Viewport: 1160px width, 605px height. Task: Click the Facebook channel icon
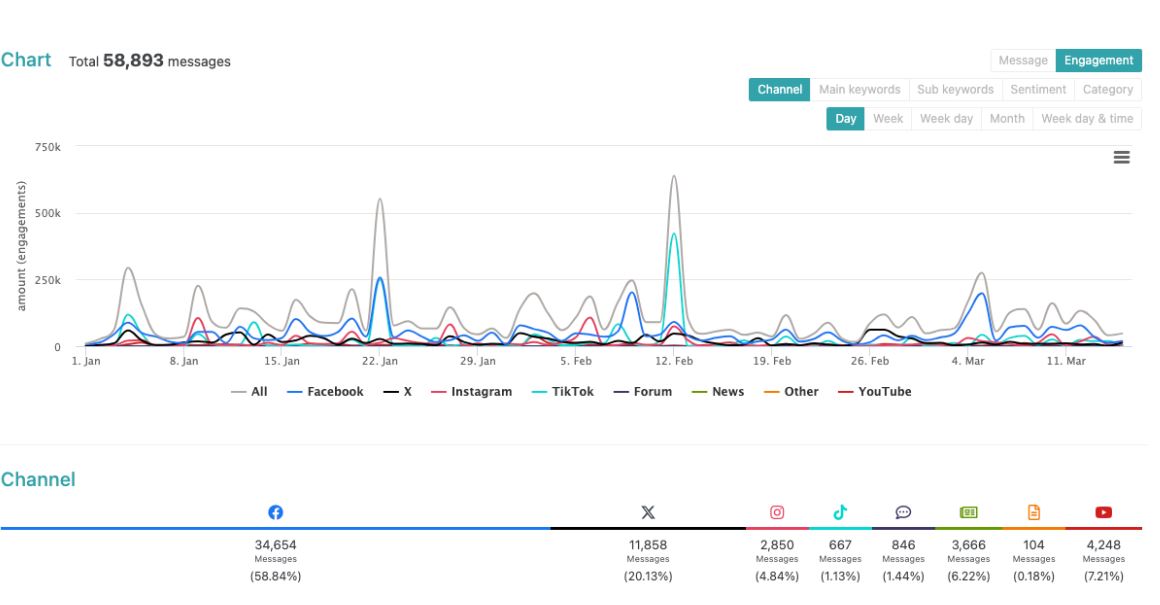[x=275, y=512]
